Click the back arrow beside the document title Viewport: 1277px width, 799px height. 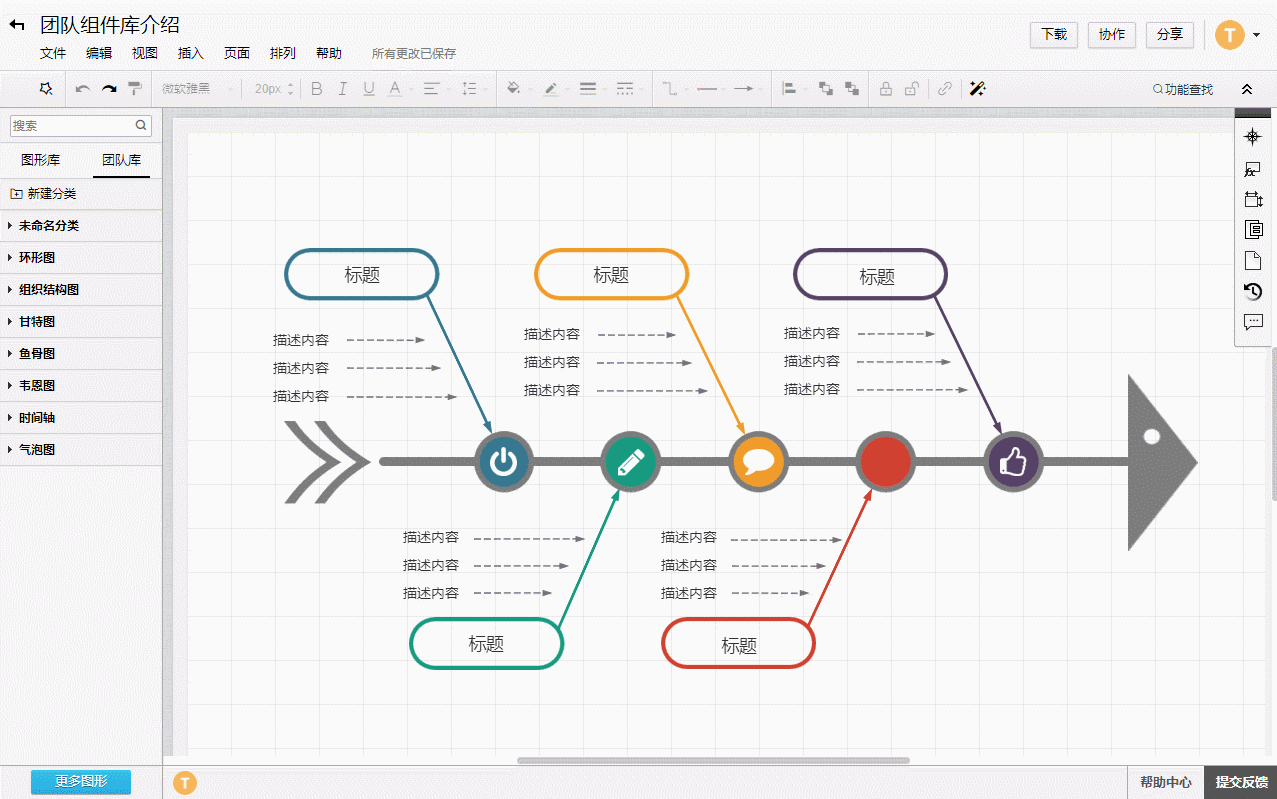(x=17, y=26)
